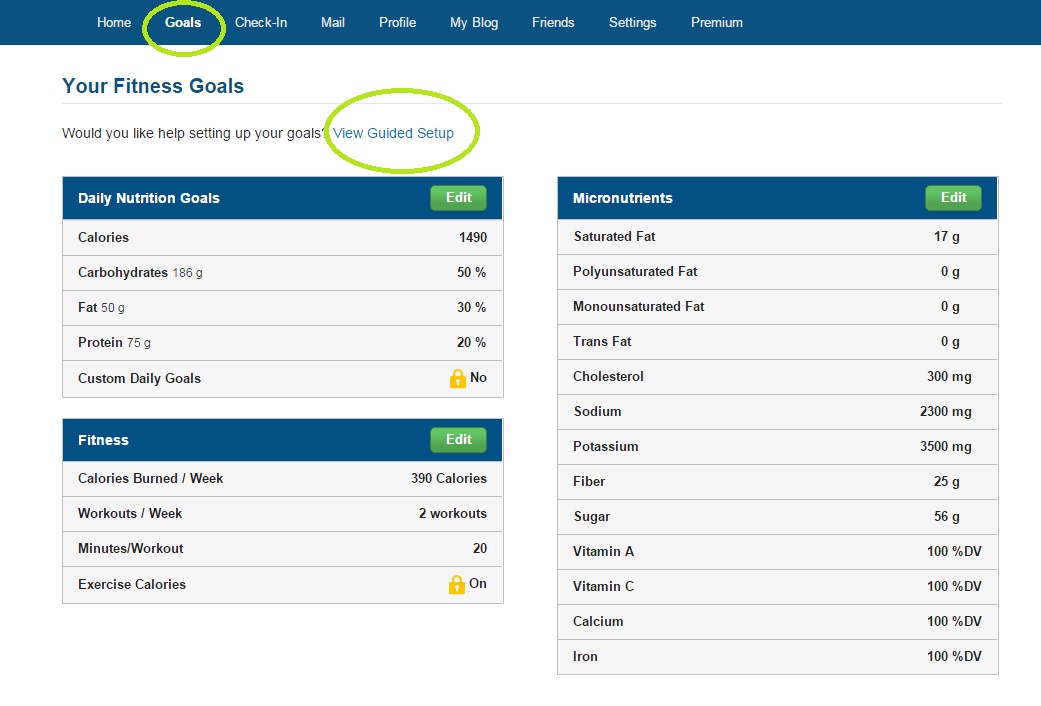Open the View Guided Setup link
1041x706 pixels.
point(393,133)
